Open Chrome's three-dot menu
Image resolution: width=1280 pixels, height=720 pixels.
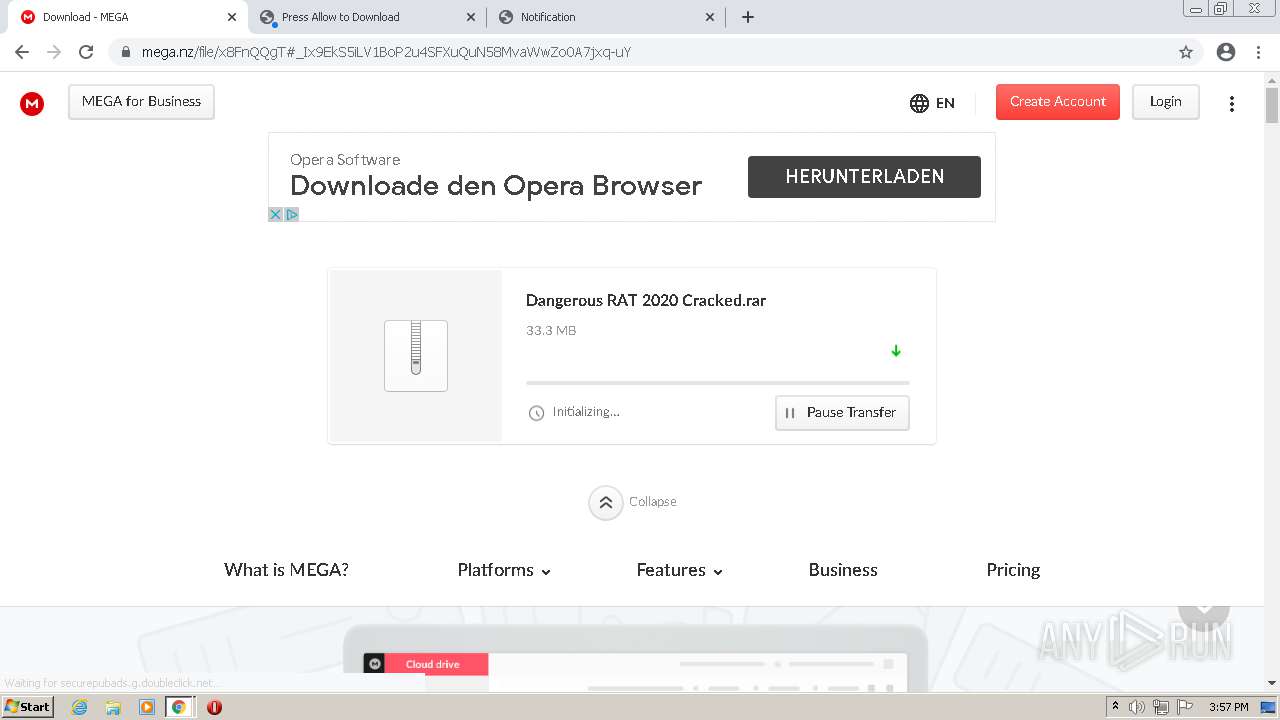pyautogui.click(x=1258, y=52)
